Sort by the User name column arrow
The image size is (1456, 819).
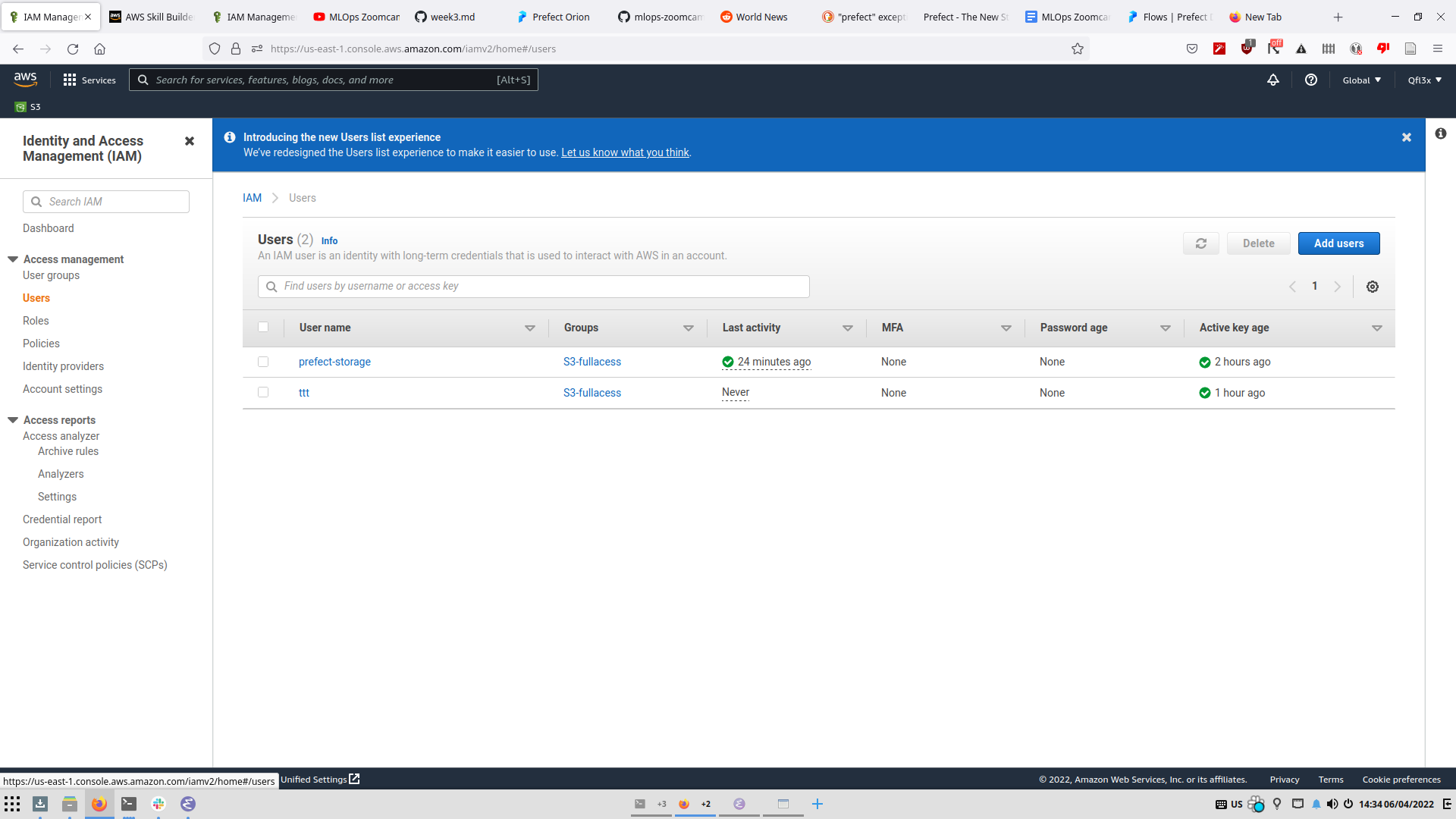pos(529,328)
